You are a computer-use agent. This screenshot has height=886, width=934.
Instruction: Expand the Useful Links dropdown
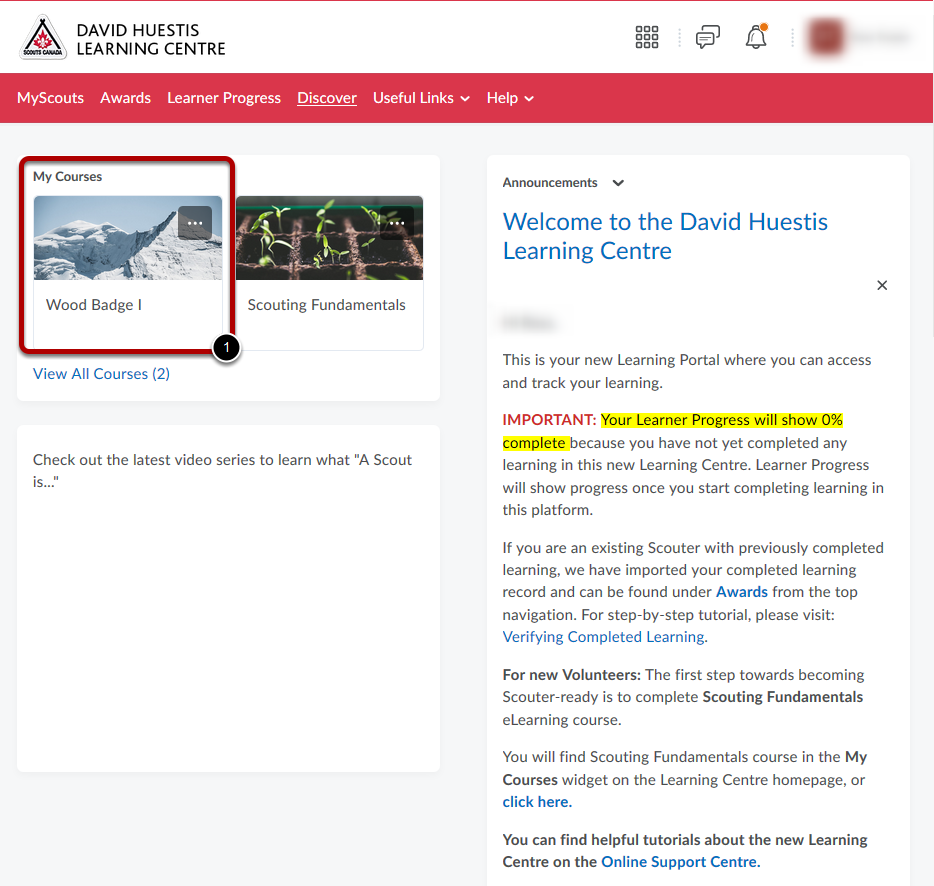pos(422,98)
